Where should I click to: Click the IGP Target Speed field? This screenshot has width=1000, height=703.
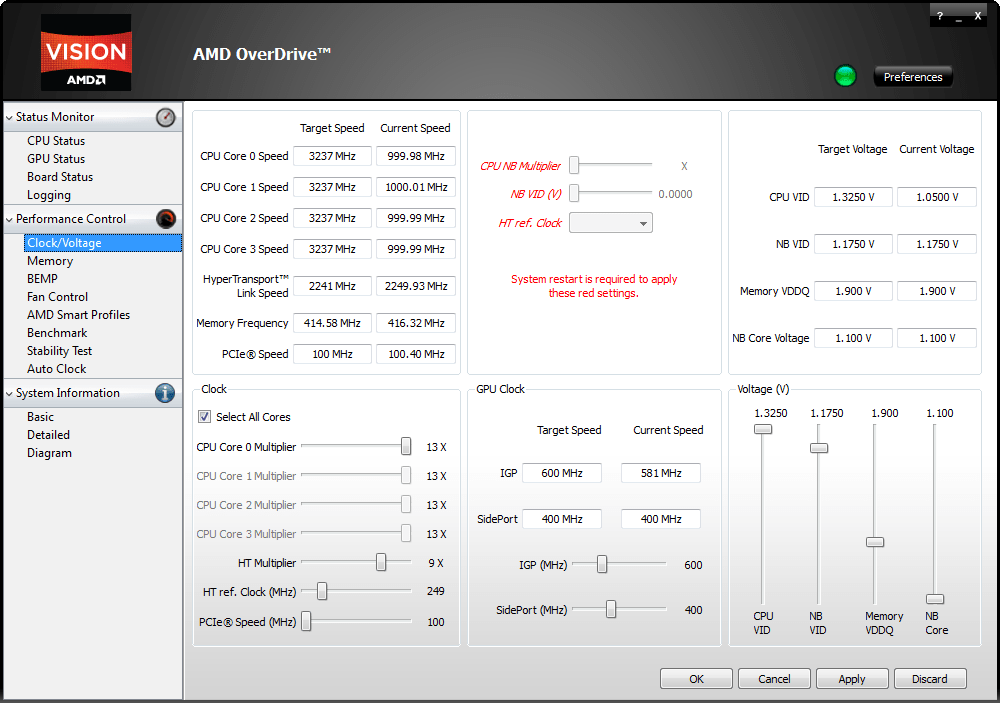click(562, 473)
